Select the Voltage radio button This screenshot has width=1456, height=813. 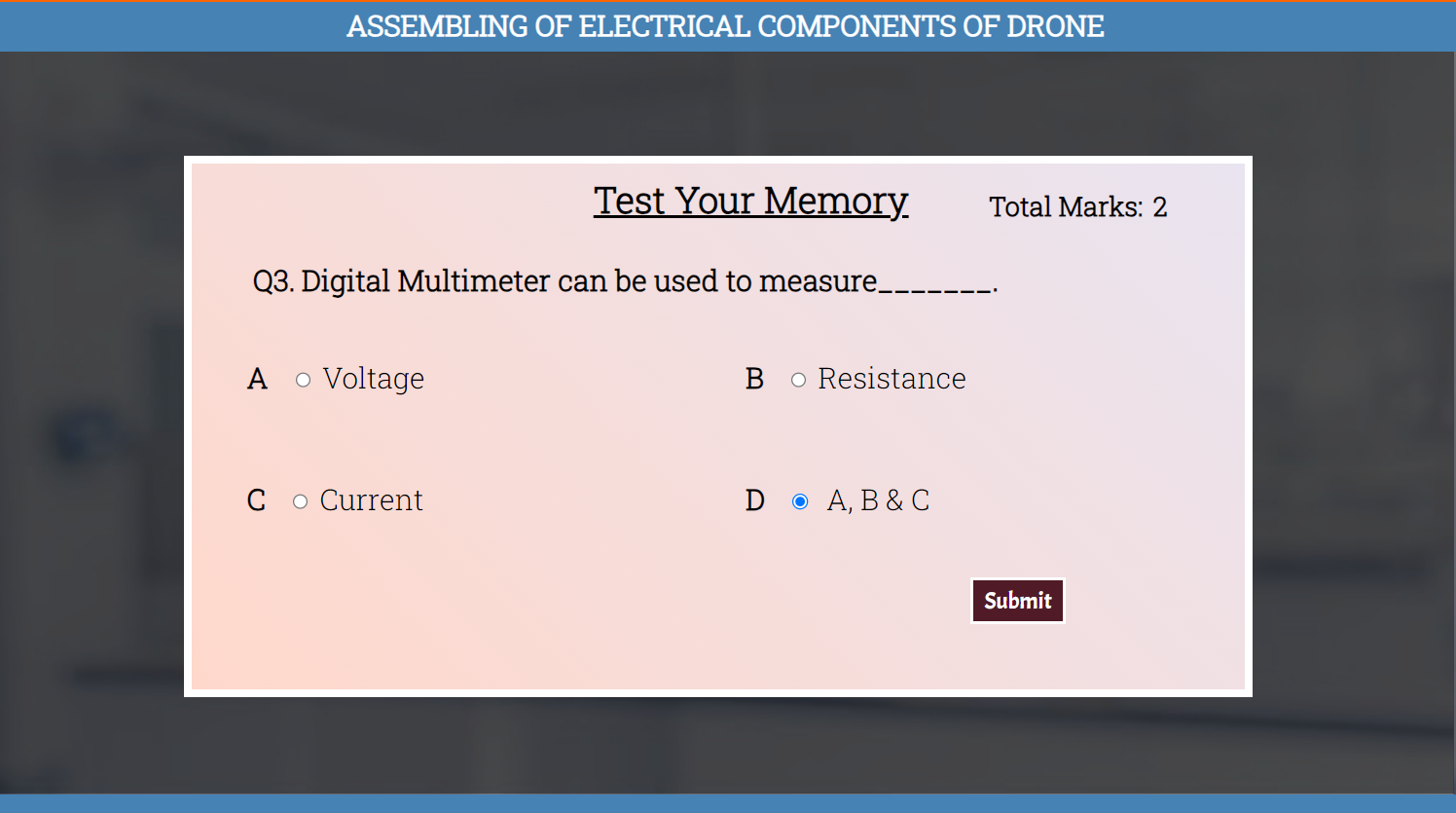pos(304,380)
